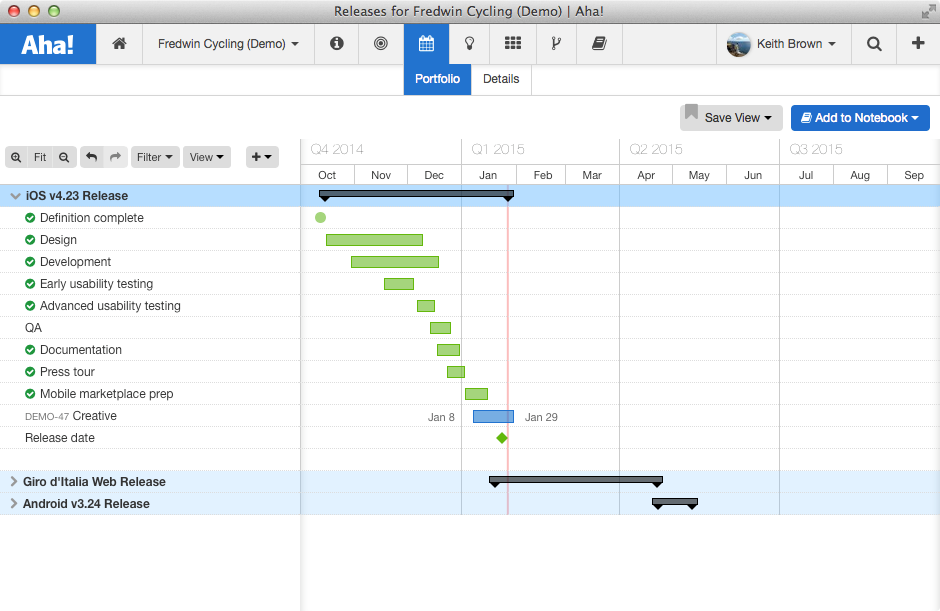Screen dimensions: 940x611
Task: Click the QA phase green bar
Action: (x=441, y=328)
